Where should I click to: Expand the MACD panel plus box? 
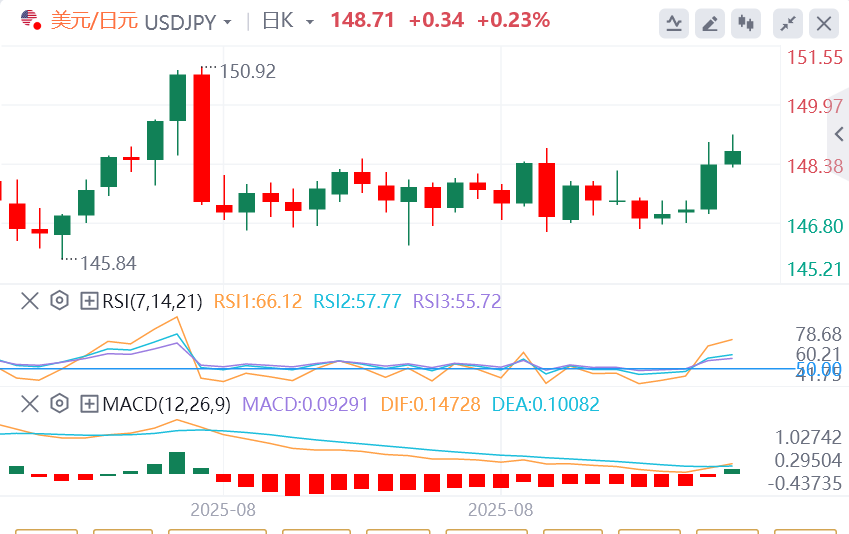[89, 404]
